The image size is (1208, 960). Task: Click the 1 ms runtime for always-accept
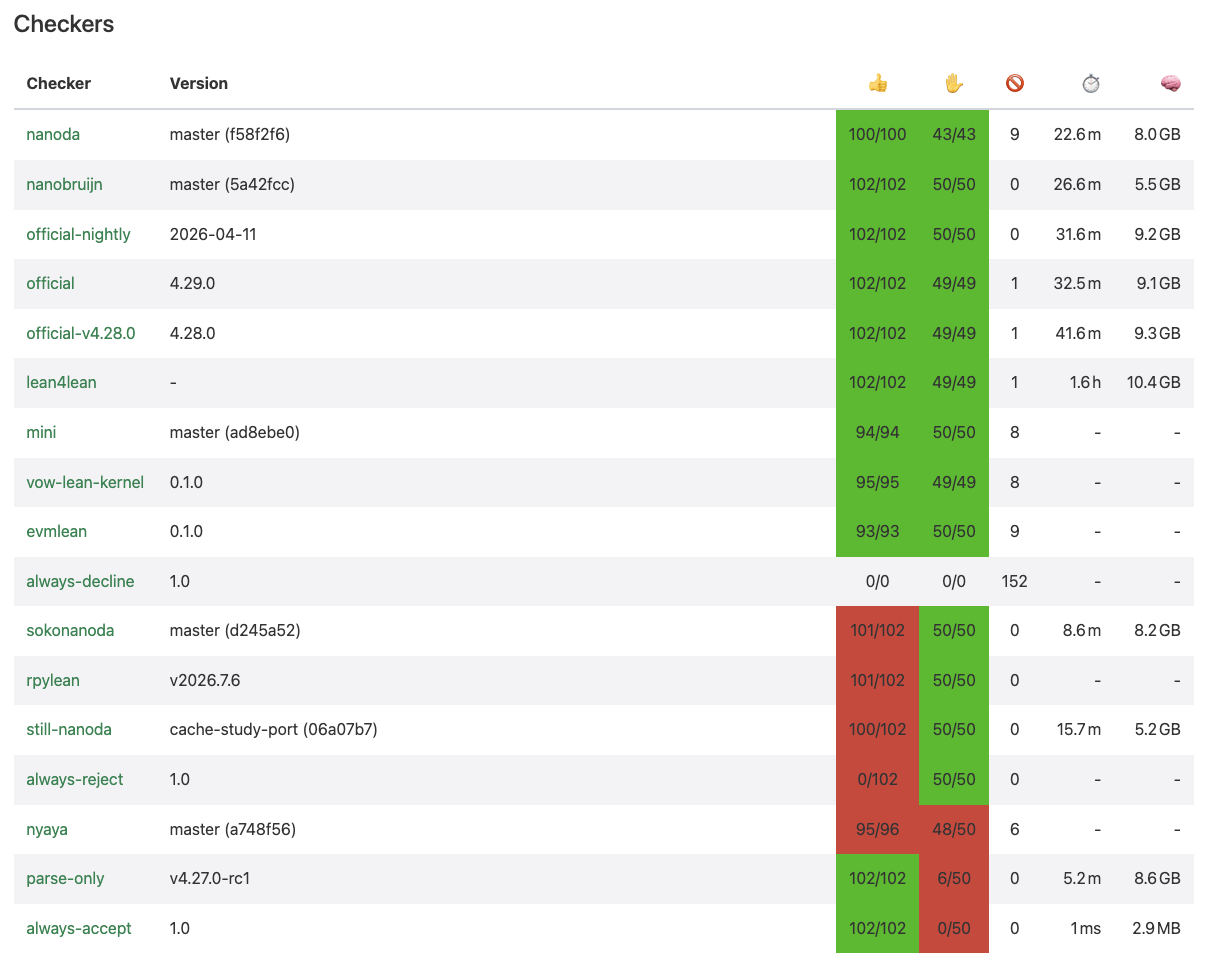1084,928
